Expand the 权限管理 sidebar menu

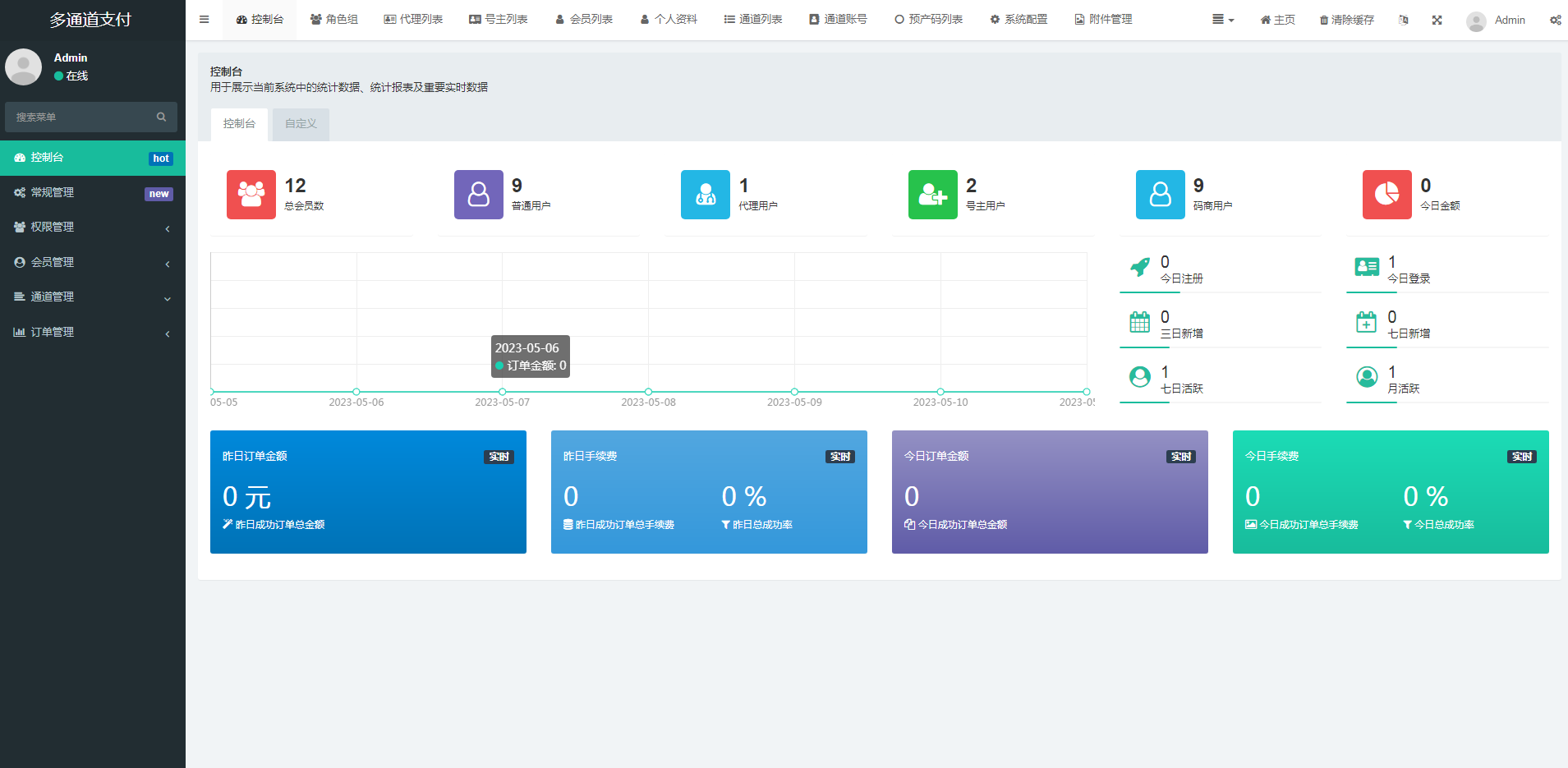92,228
